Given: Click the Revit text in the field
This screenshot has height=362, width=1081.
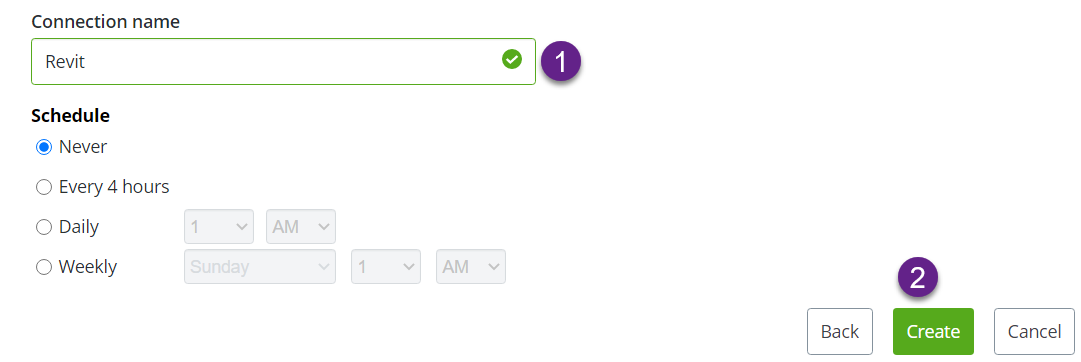Looking at the screenshot, I should [65, 61].
